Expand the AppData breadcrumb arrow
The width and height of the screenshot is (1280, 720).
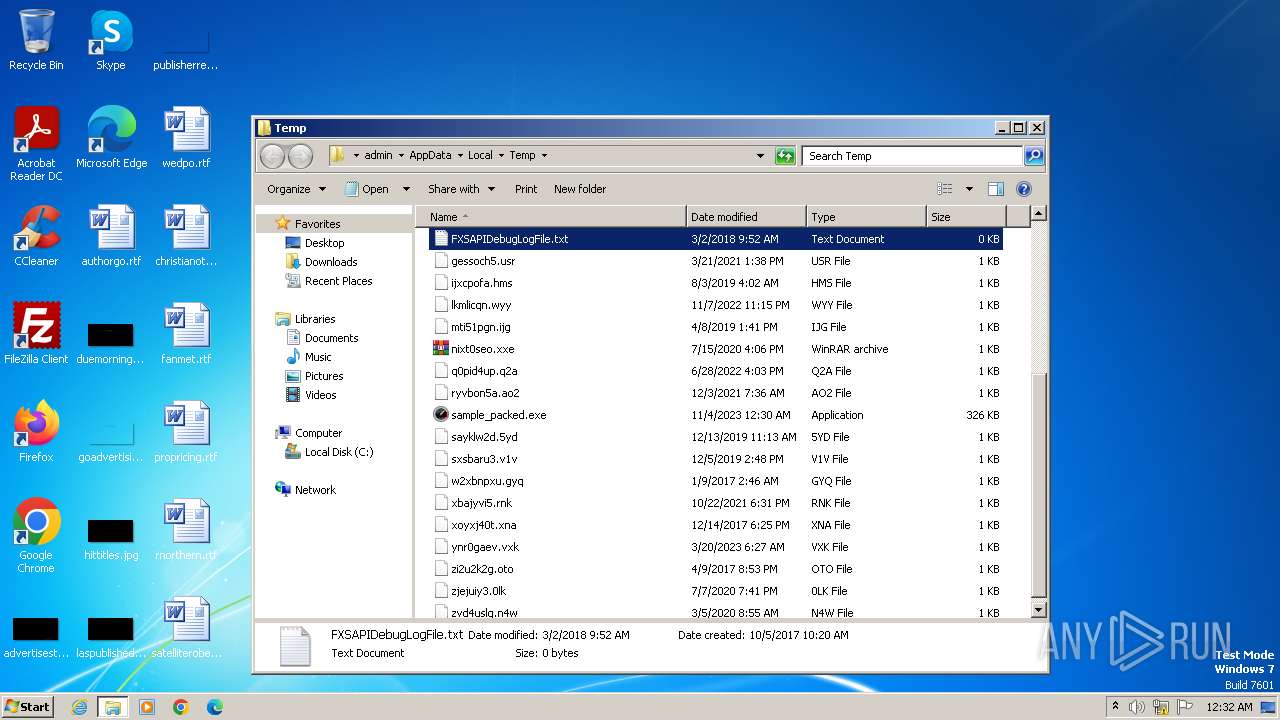tap(460, 156)
